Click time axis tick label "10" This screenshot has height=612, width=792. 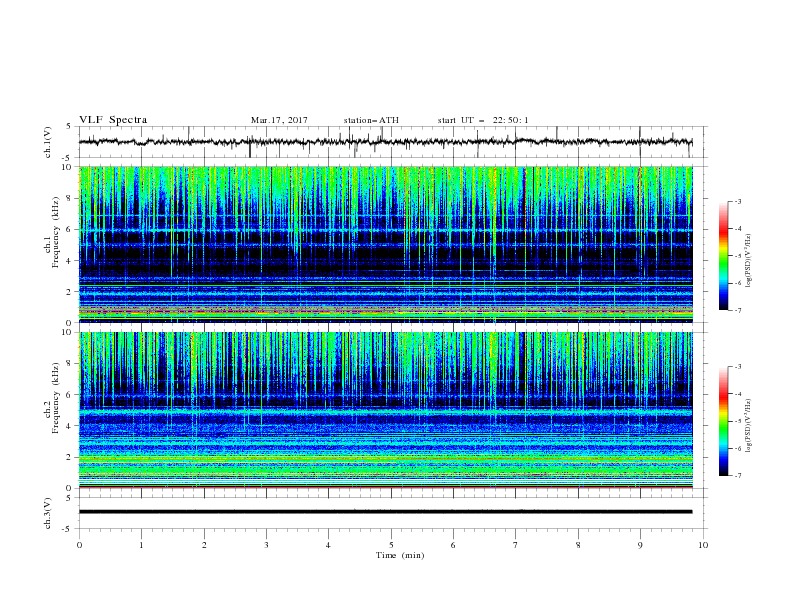(703, 545)
